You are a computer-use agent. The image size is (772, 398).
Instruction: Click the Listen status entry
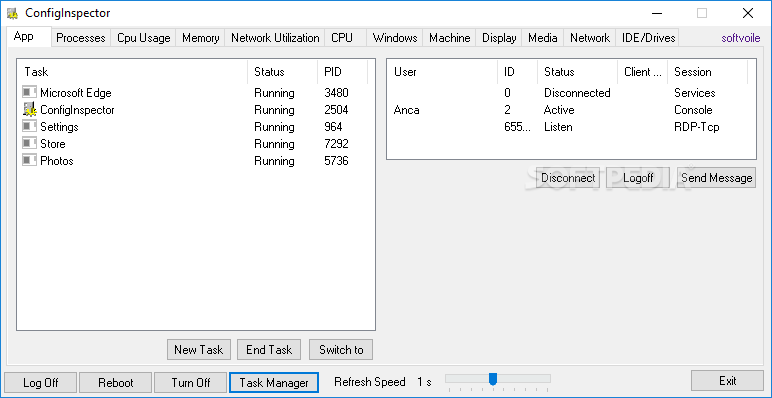click(x=558, y=127)
